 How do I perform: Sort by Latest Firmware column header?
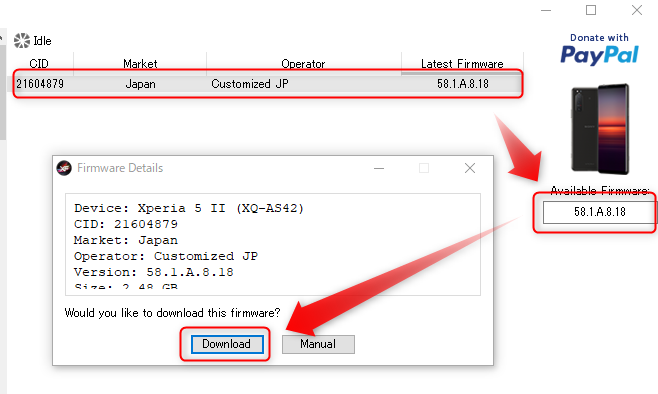click(462, 64)
